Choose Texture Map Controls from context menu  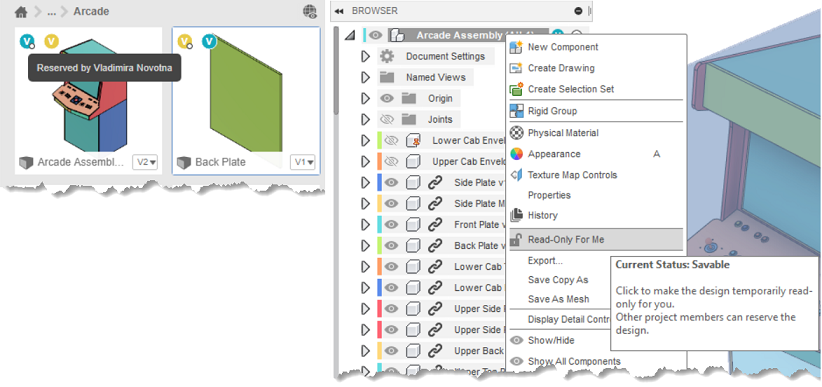point(572,175)
